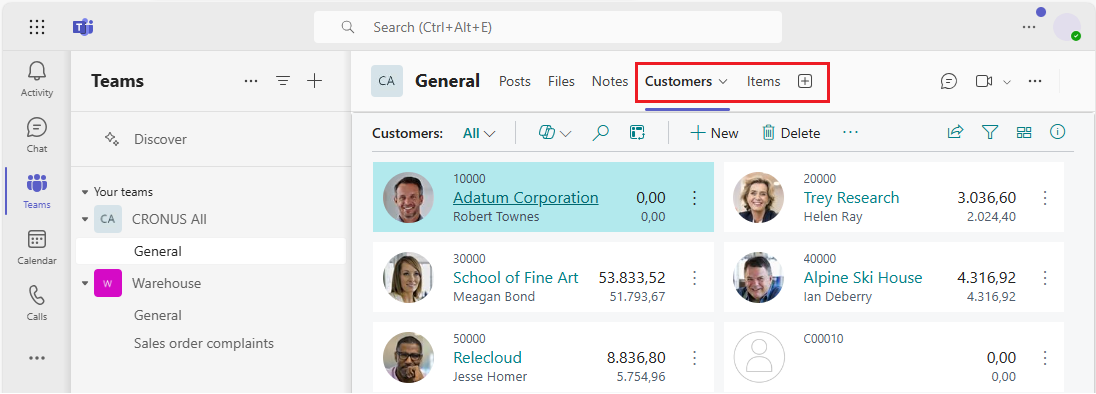Open Calendar in the left rail

click(x=37, y=247)
